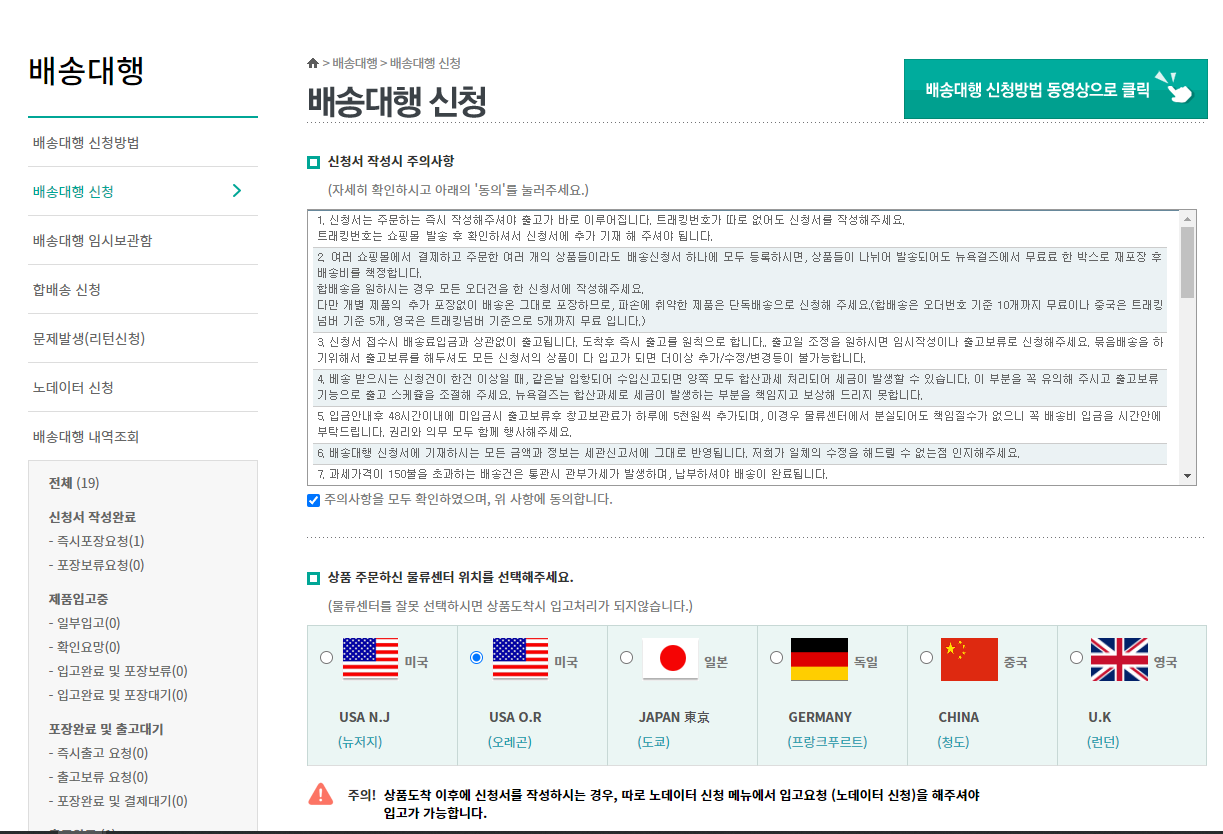Click the (청도) location label

coord(954,742)
